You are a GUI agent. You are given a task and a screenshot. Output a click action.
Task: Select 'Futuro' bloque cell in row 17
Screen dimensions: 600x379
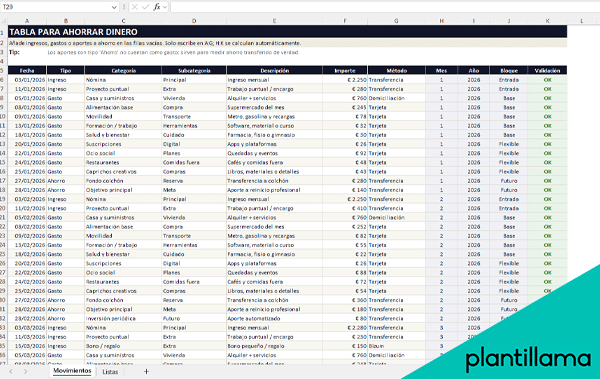click(509, 181)
